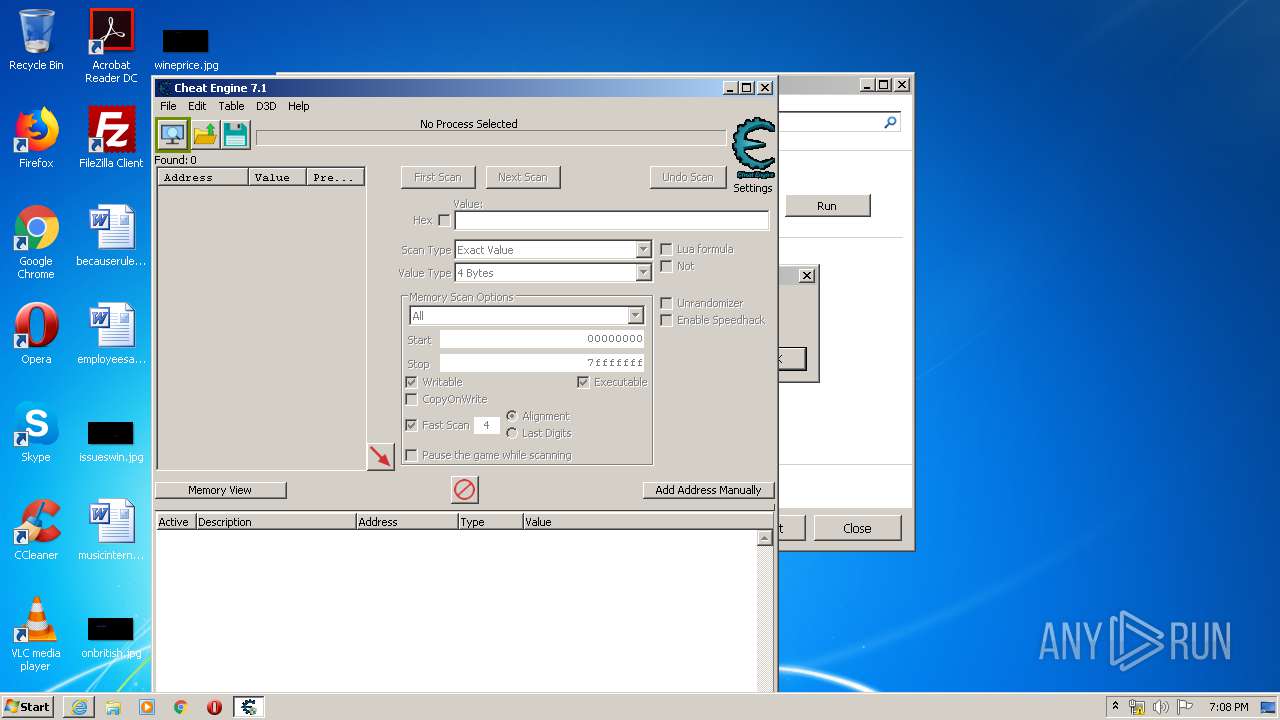The width and height of the screenshot is (1280, 720).
Task: Open Recycle Bin desktop icon
Action: tap(36, 40)
